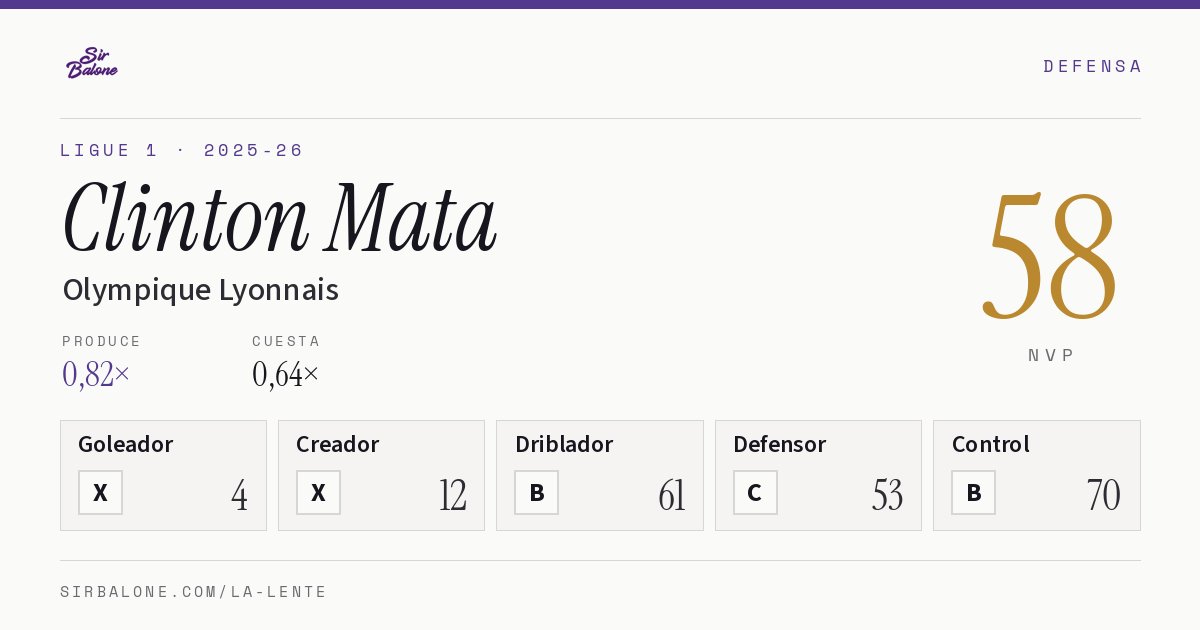Open the Creador stat card

(x=381, y=475)
